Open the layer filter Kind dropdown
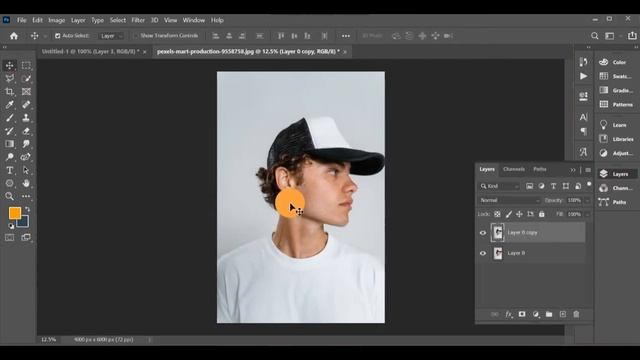The image size is (640, 360). (499, 186)
